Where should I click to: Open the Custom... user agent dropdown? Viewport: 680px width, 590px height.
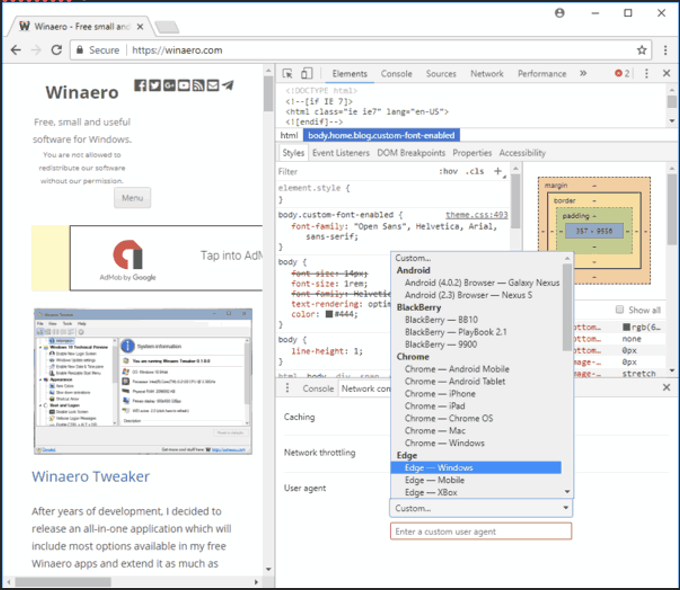[481, 508]
